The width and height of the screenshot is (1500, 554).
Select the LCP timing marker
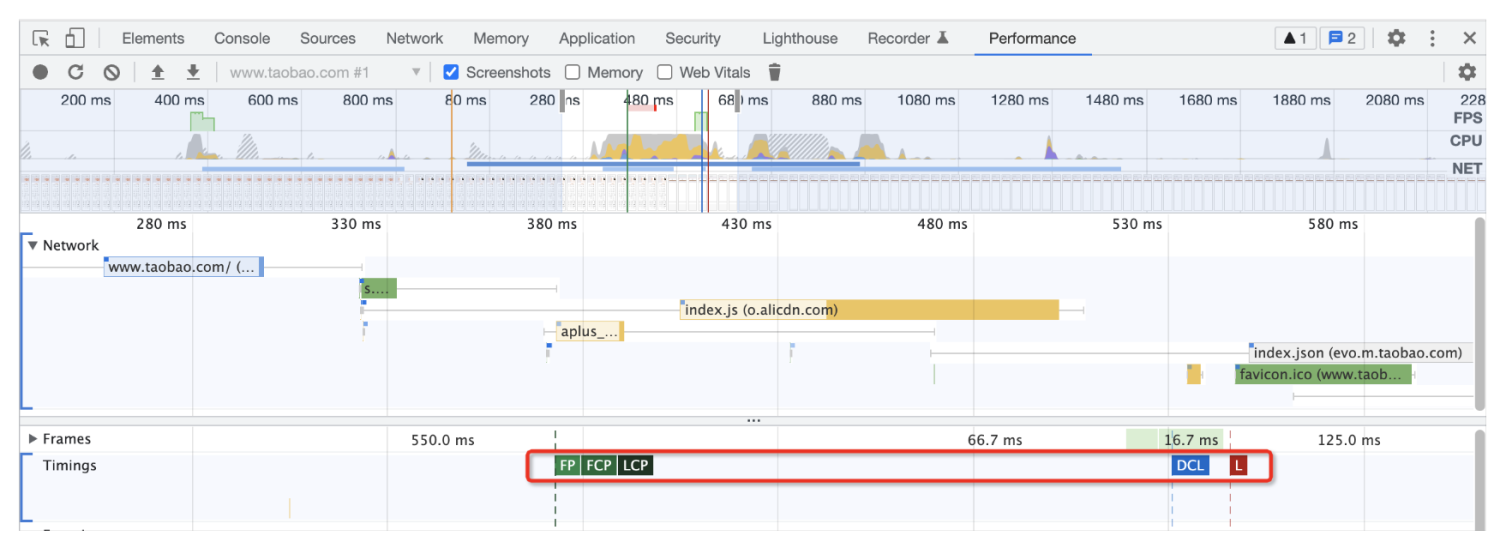635,466
